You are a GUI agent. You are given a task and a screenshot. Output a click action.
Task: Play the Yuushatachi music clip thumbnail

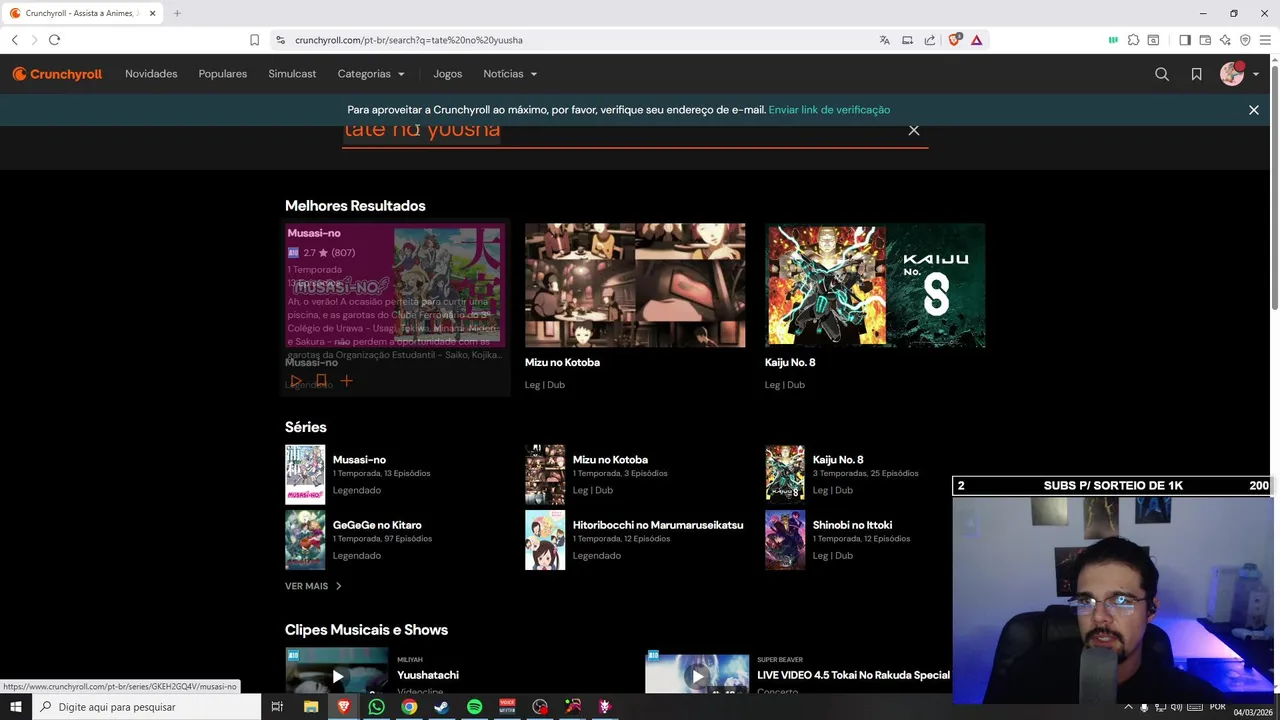click(337, 671)
